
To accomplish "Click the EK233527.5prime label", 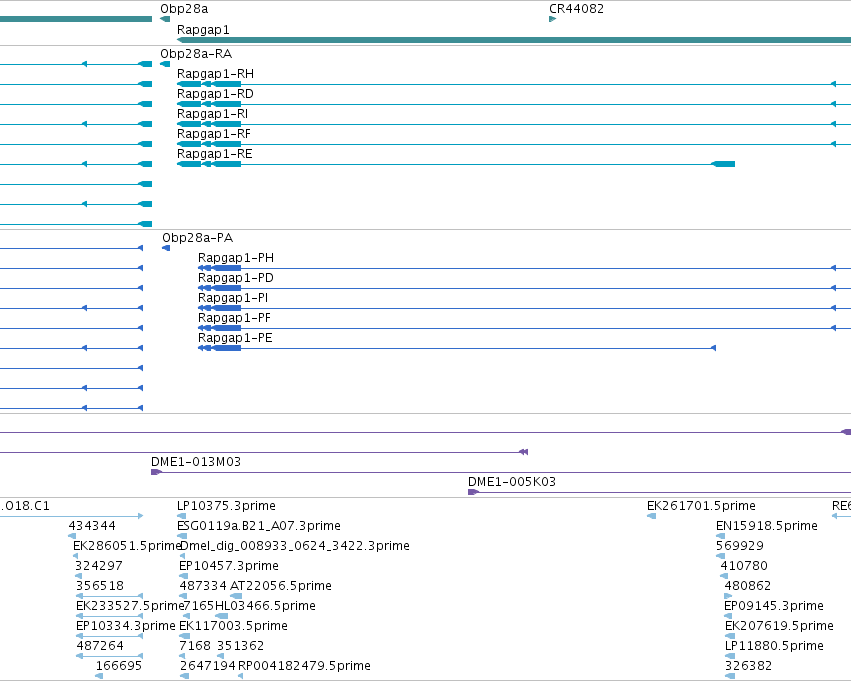I will 130,606.
